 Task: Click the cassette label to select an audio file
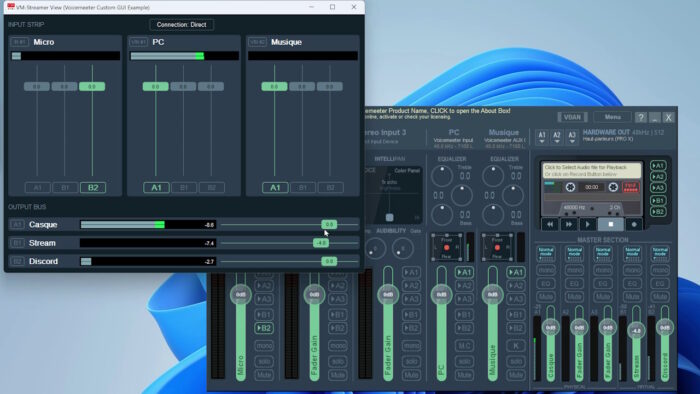[x=592, y=170]
